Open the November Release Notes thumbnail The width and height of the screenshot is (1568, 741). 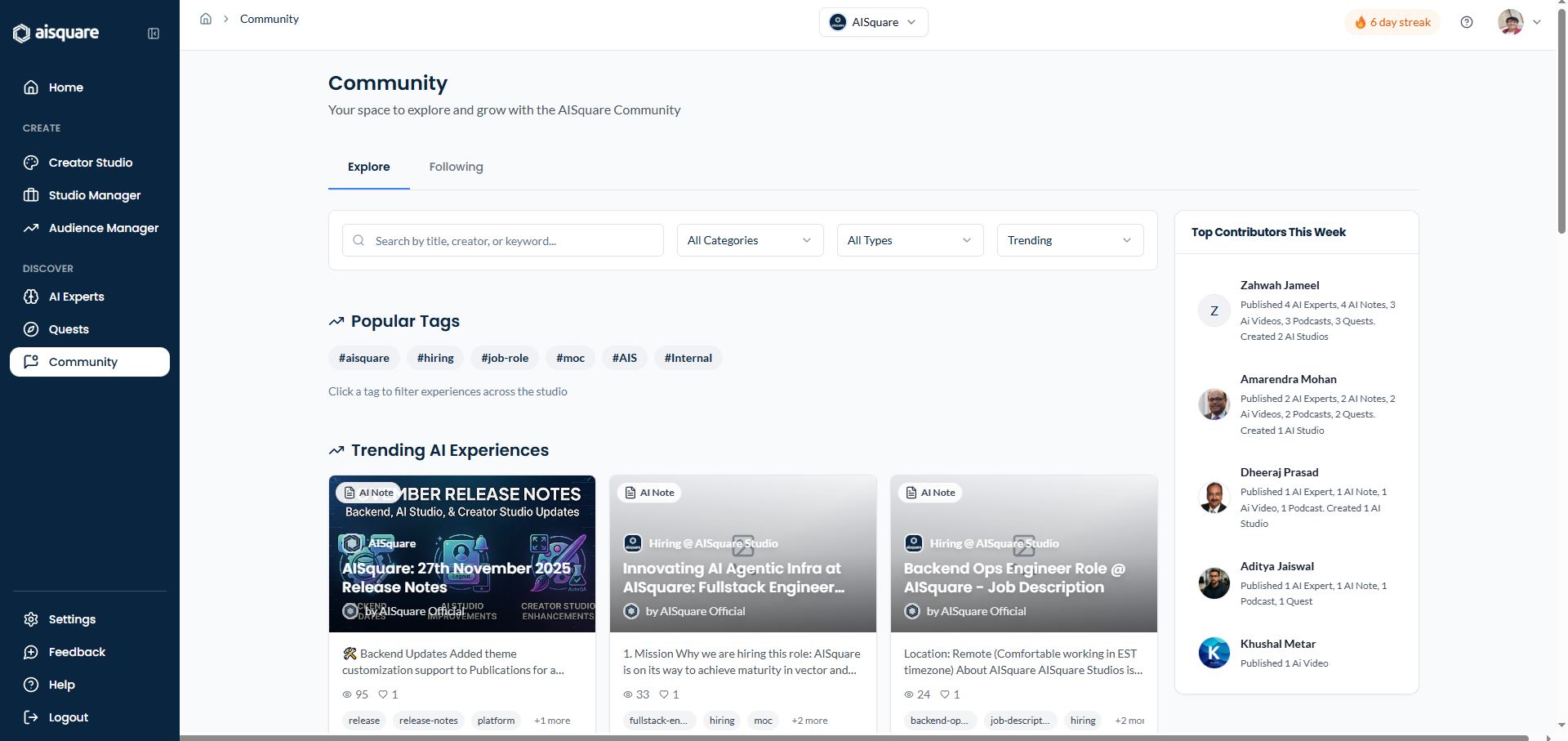point(462,554)
